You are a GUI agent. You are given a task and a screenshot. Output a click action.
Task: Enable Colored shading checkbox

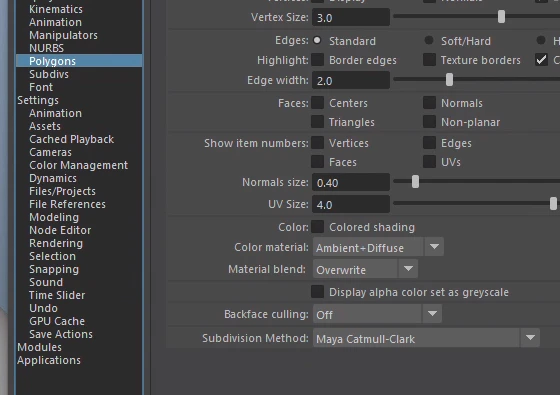point(318,226)
